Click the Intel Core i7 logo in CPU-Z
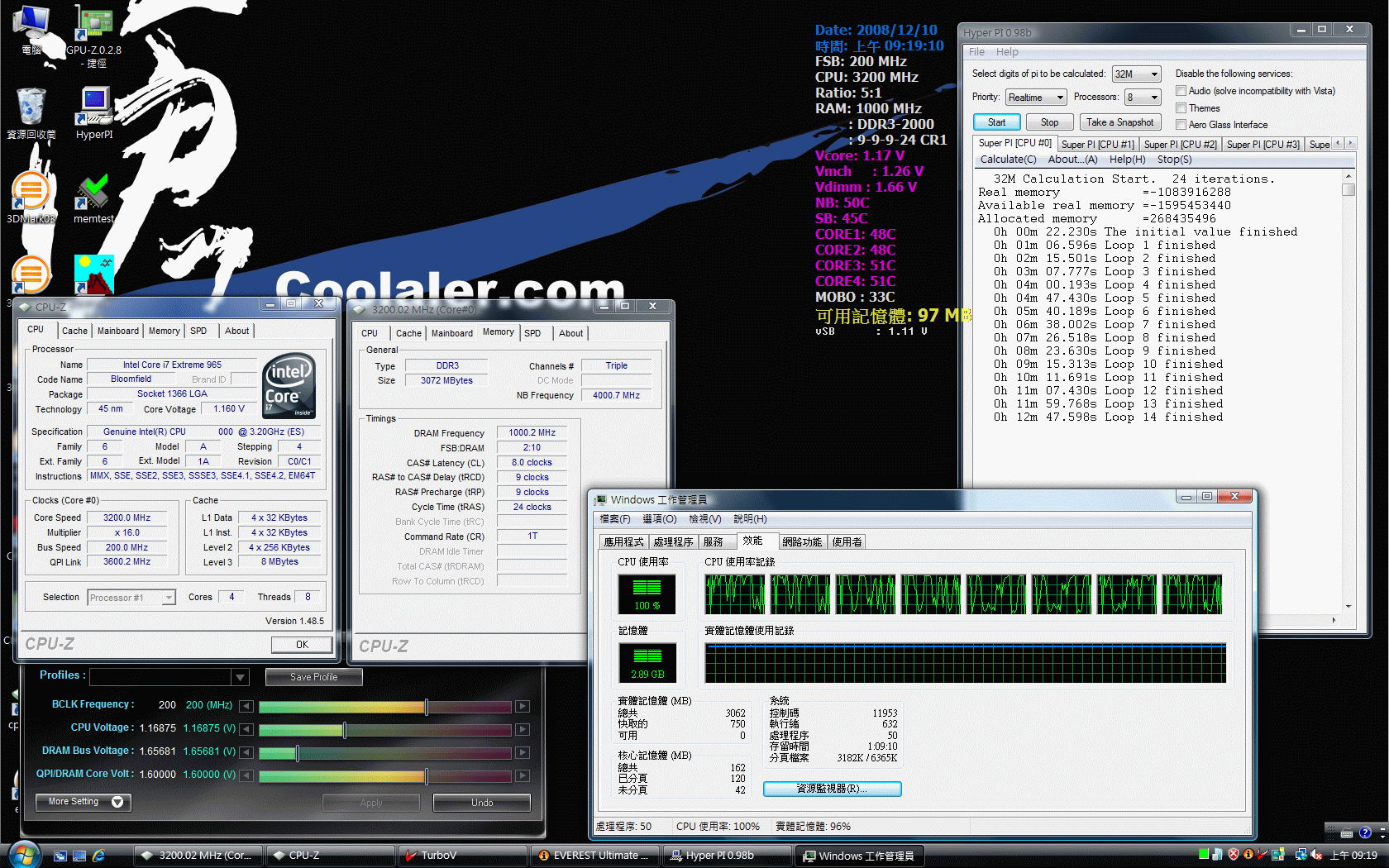The width and height of the screenshot is (1389, 868). point(289,385)
